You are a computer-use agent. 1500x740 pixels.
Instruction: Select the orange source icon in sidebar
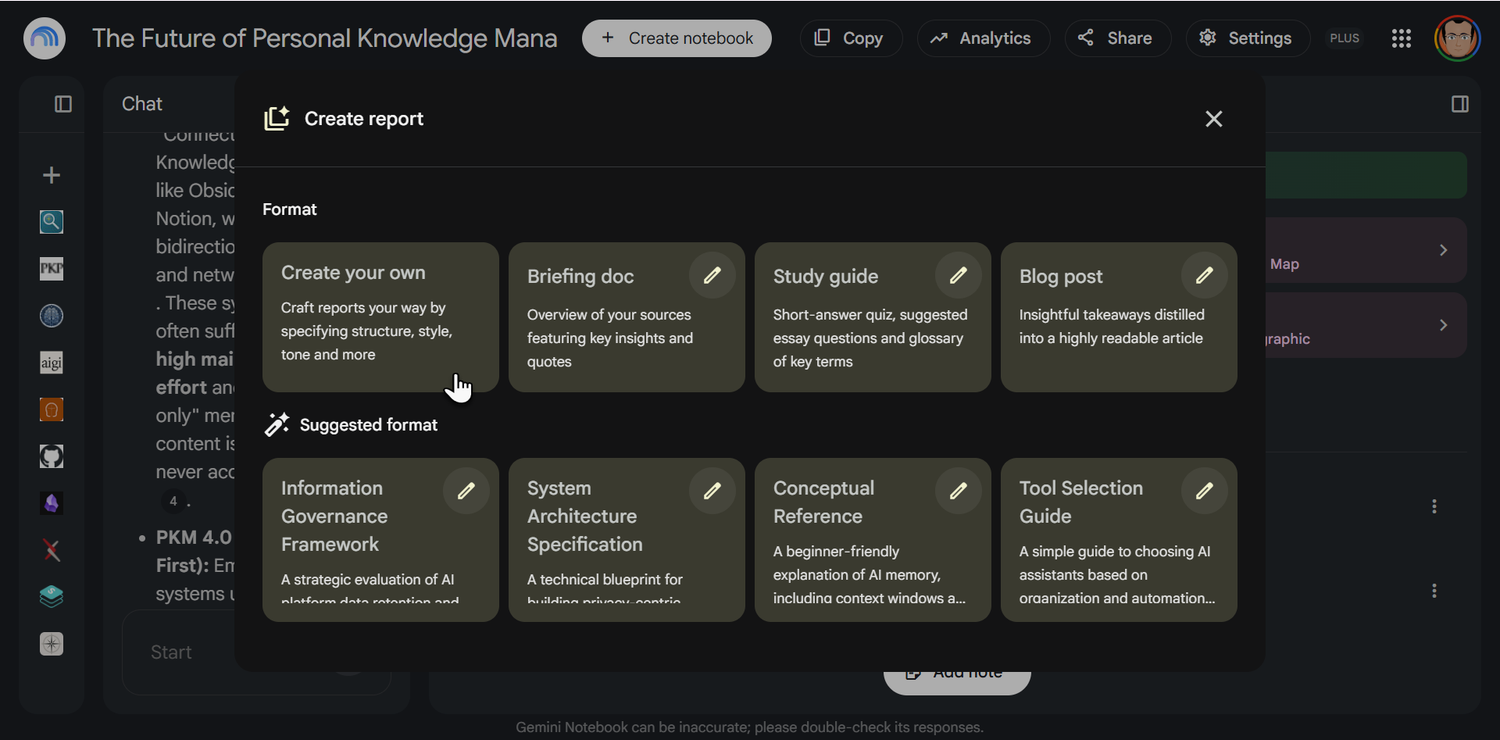51,410
